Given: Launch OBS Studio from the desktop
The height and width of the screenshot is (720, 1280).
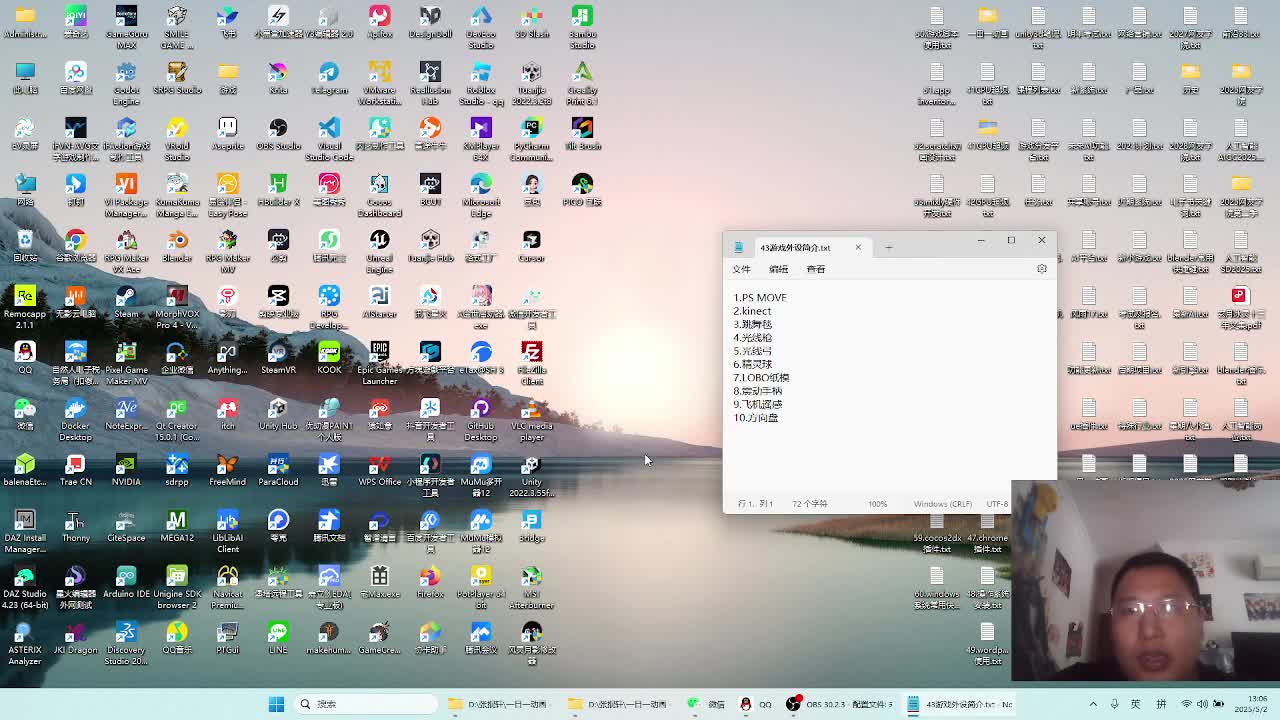Looking at the screenshot, I should pyautogui.click(x=278, y=130).
